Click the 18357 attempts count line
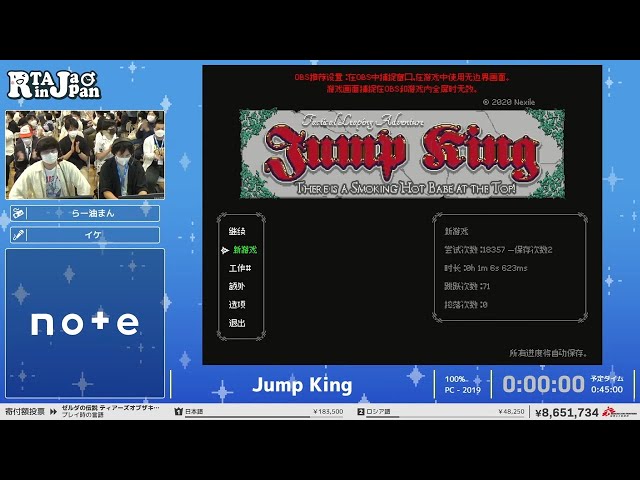This screenshot has width=640, height=480. pyautogui.click(x=498, y=250)
